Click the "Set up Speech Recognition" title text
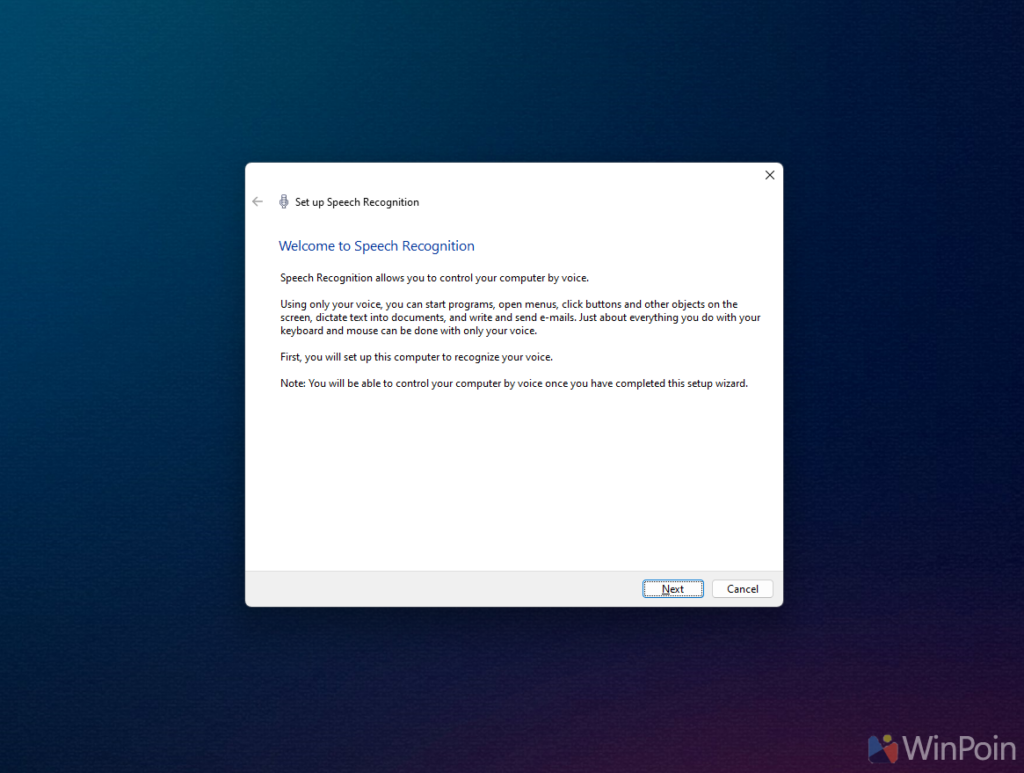The image size is (1024, 773). tap(357, 202)
